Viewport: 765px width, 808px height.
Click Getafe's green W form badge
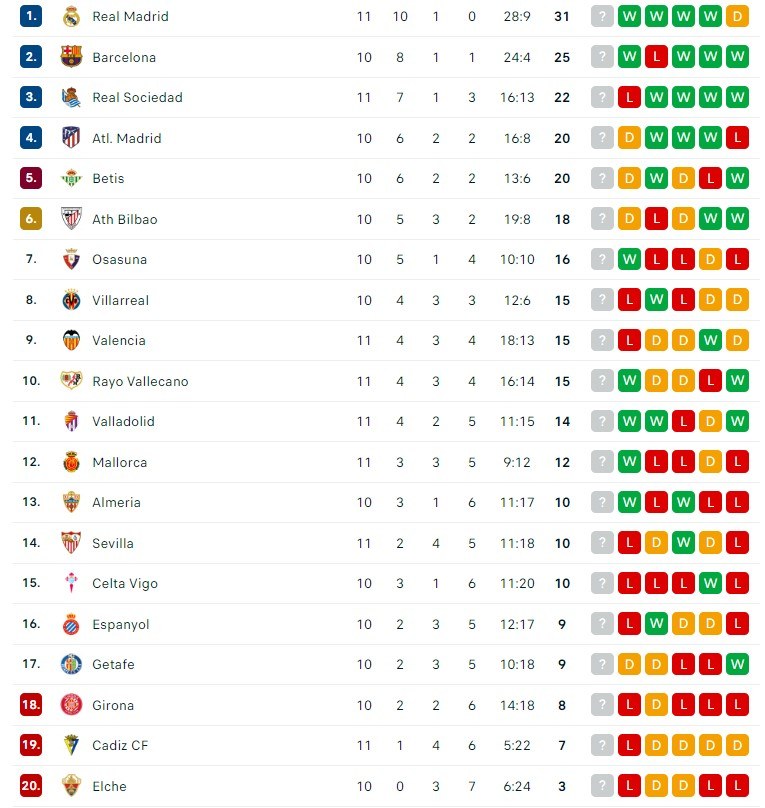737,664
